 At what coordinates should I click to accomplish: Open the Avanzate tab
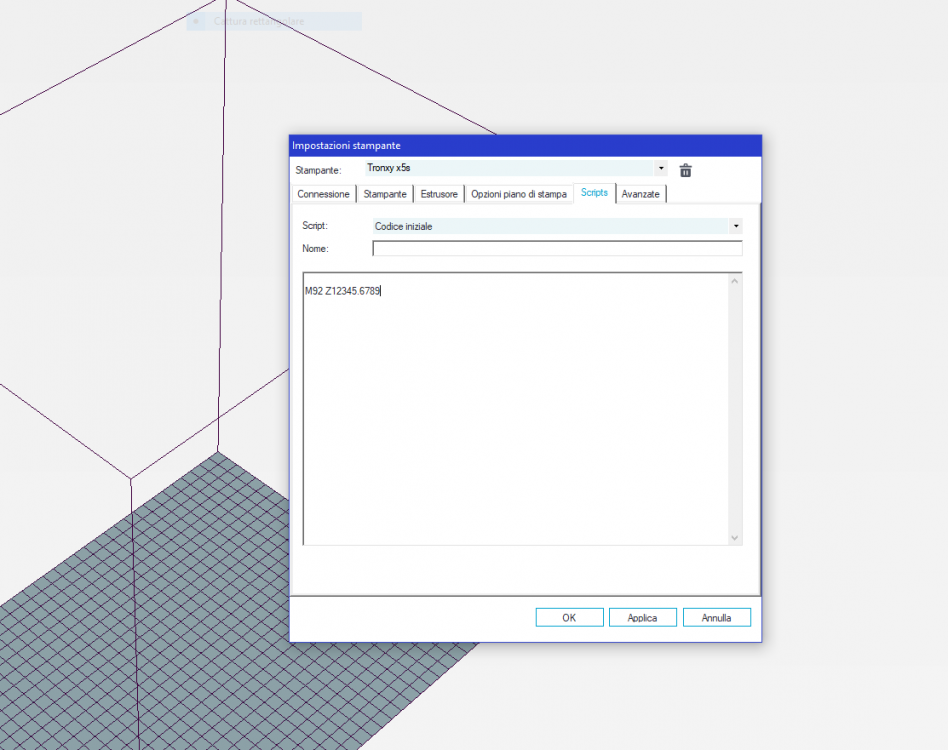(x=640, y=194)
